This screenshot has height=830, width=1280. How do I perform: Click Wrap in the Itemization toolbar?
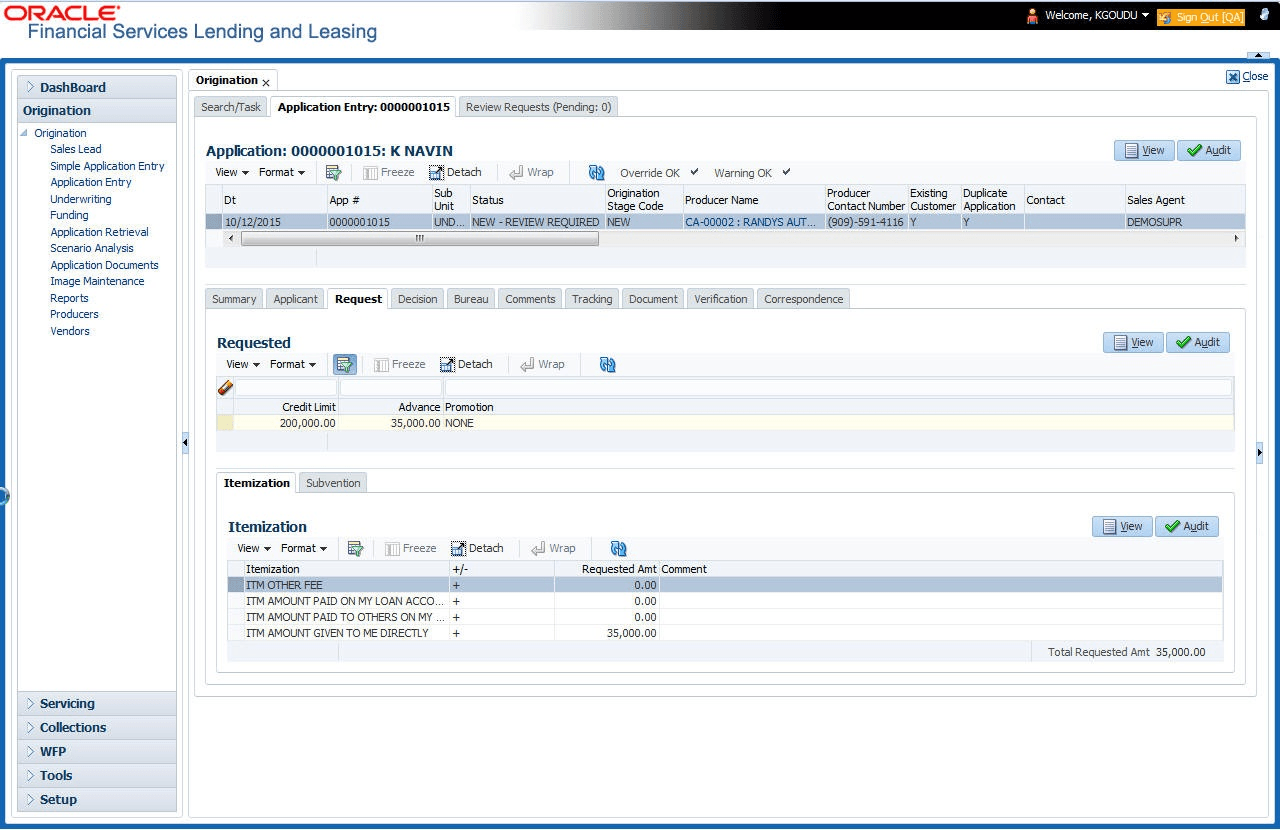click(x=553, y=548)
